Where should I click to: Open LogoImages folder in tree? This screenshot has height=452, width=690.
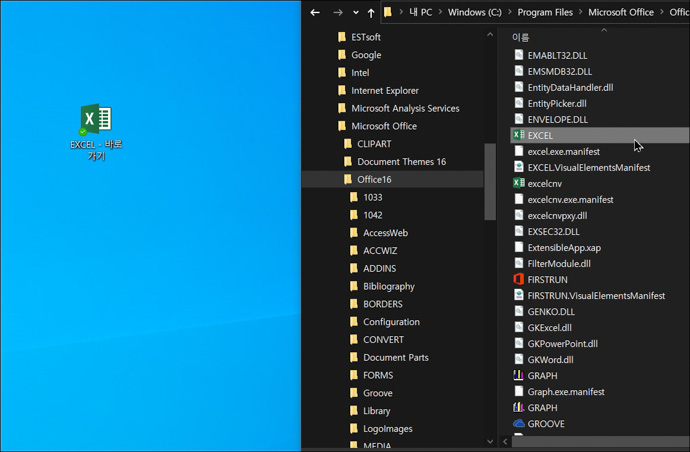[x=388, y=429]
